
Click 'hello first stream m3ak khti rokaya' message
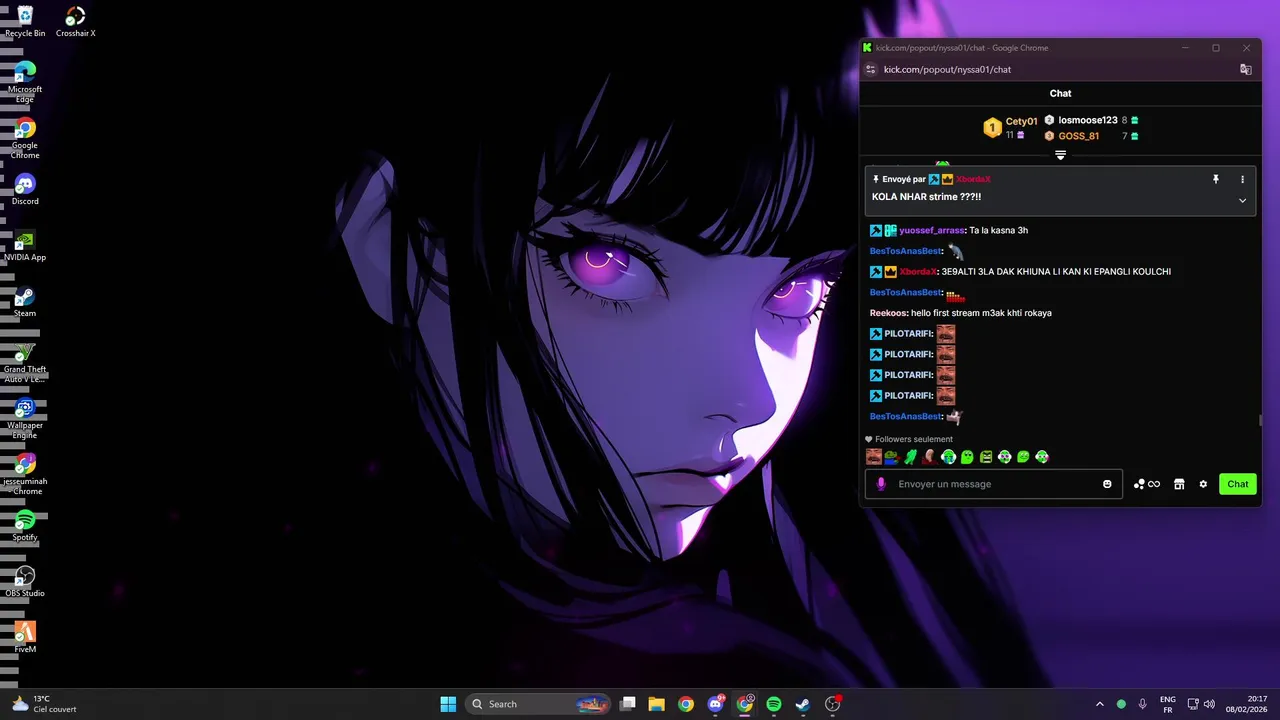pos(981,313)
